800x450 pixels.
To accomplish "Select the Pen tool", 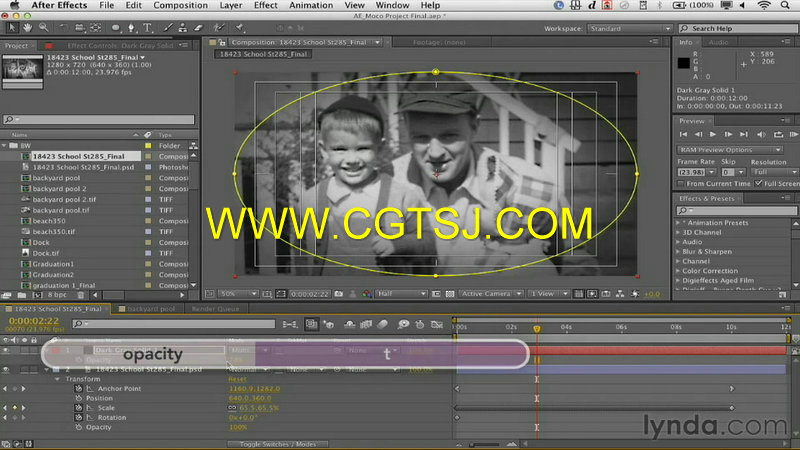I will pyautogui.click(x=131, y=28).
